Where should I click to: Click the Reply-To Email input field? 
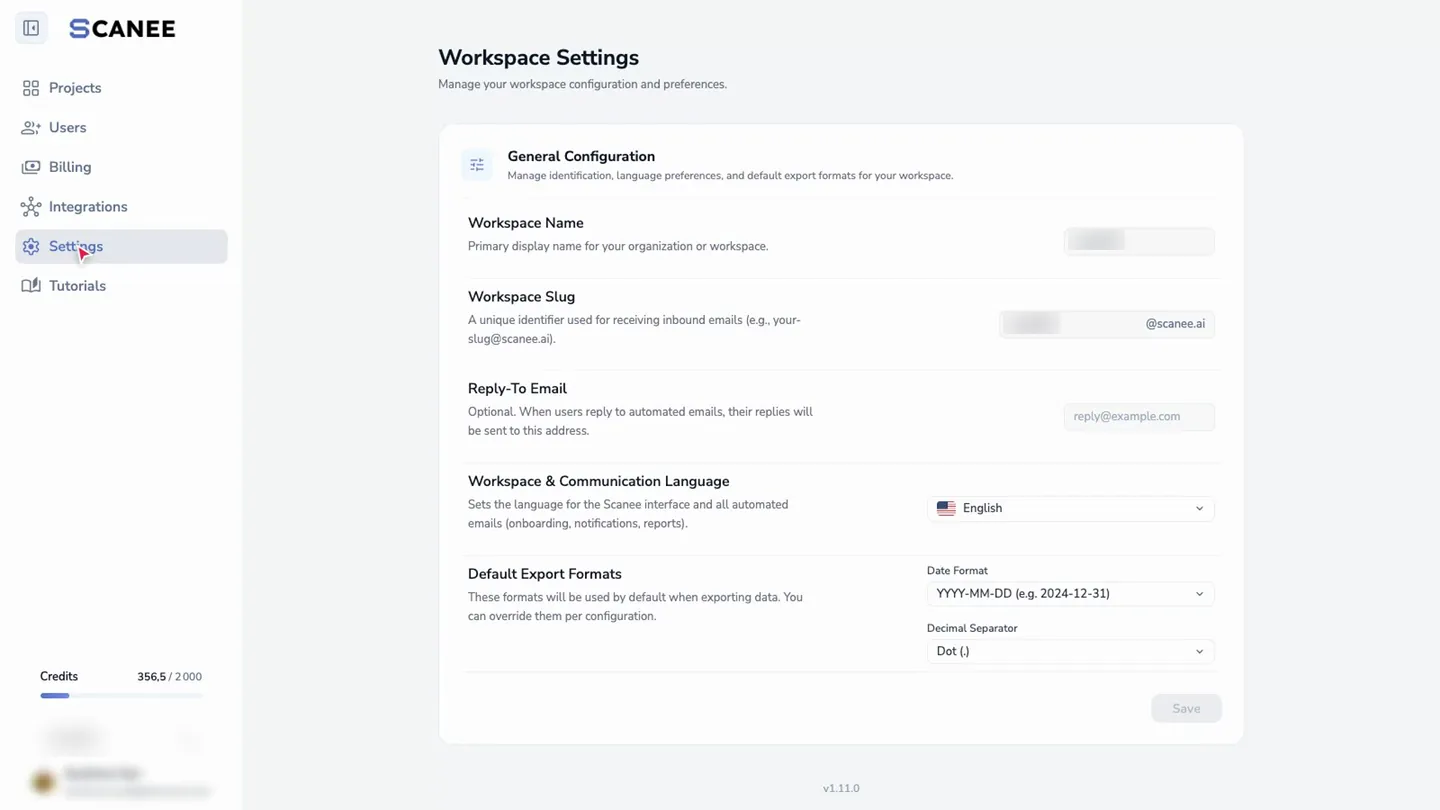(1139, 417)
